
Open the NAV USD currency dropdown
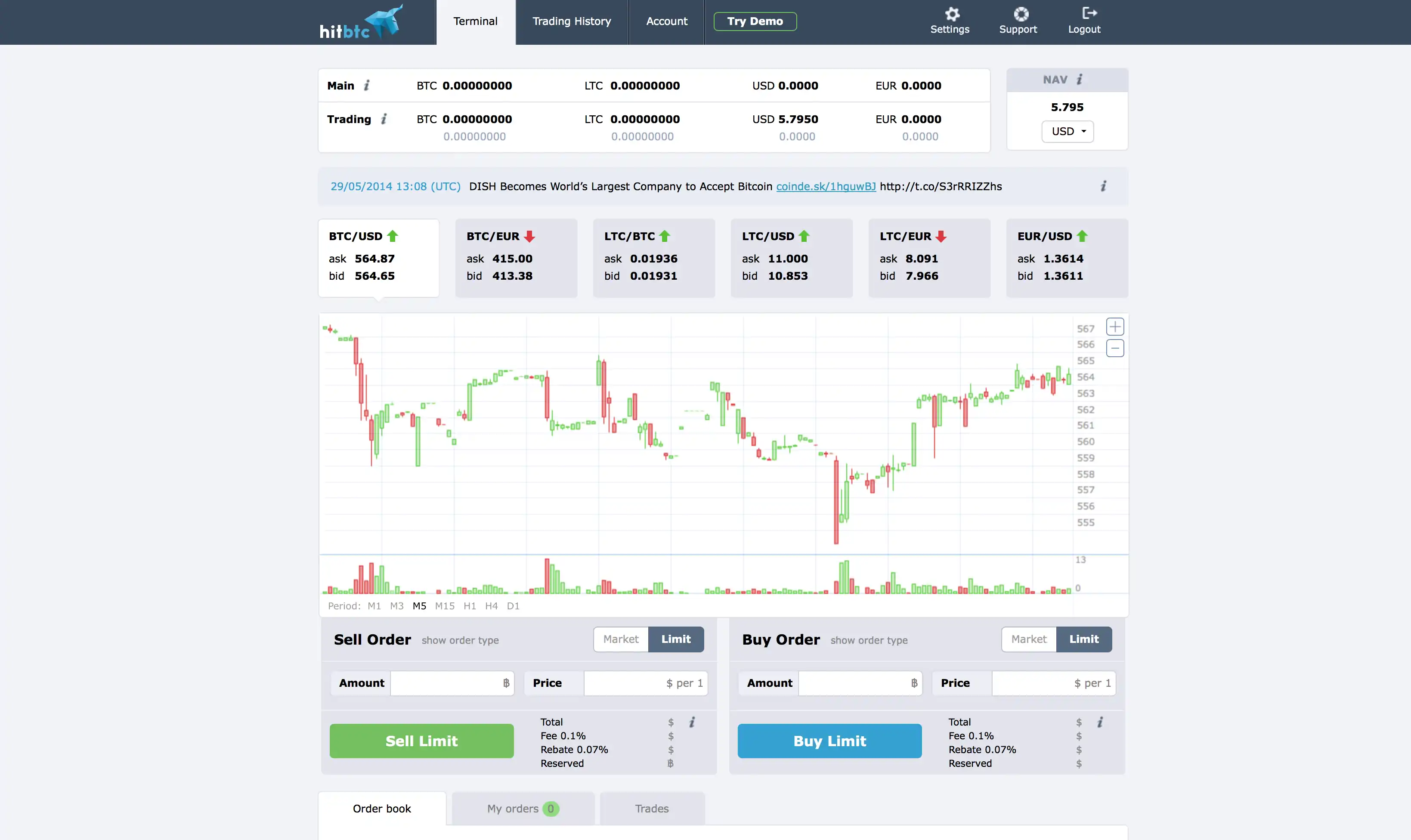pyautogui.click(x=1068, y=131)
